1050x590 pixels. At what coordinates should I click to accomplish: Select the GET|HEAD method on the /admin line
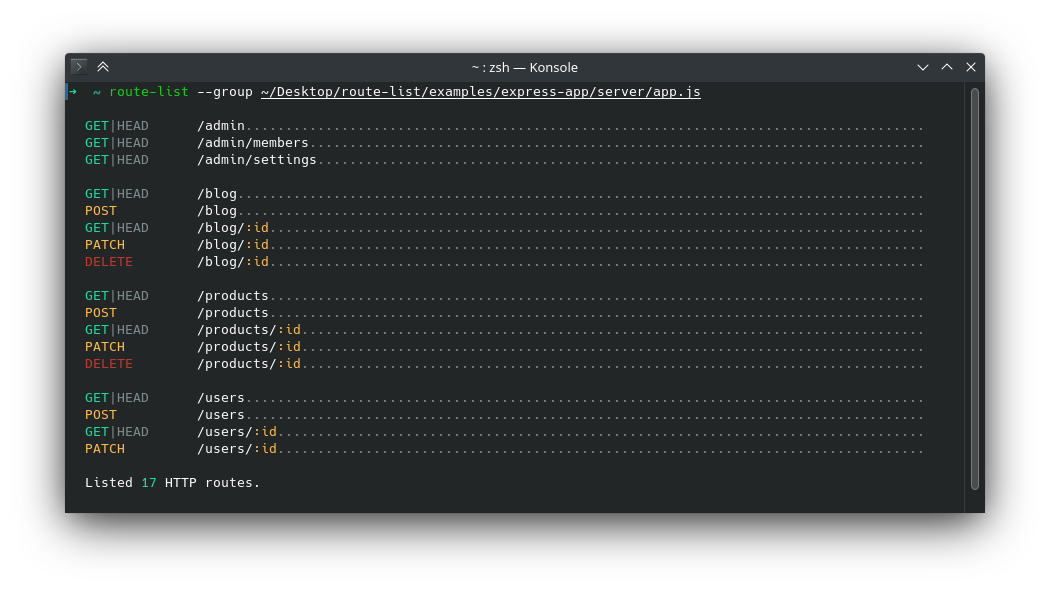116,125
